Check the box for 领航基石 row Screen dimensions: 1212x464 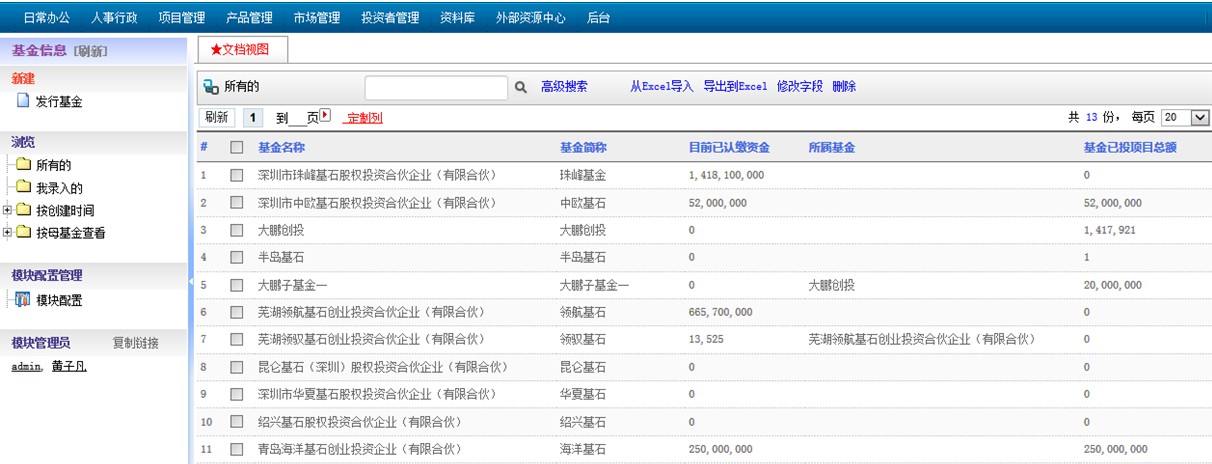coord(237,312)
